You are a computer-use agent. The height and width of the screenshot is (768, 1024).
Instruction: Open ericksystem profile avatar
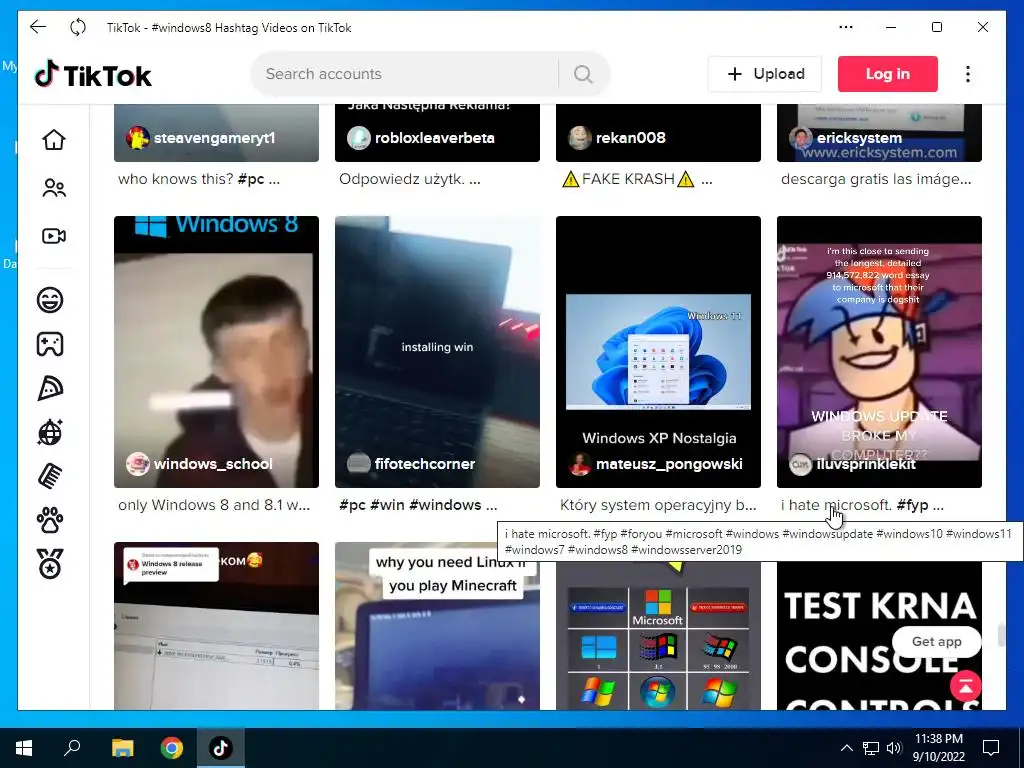pos(801,138)
